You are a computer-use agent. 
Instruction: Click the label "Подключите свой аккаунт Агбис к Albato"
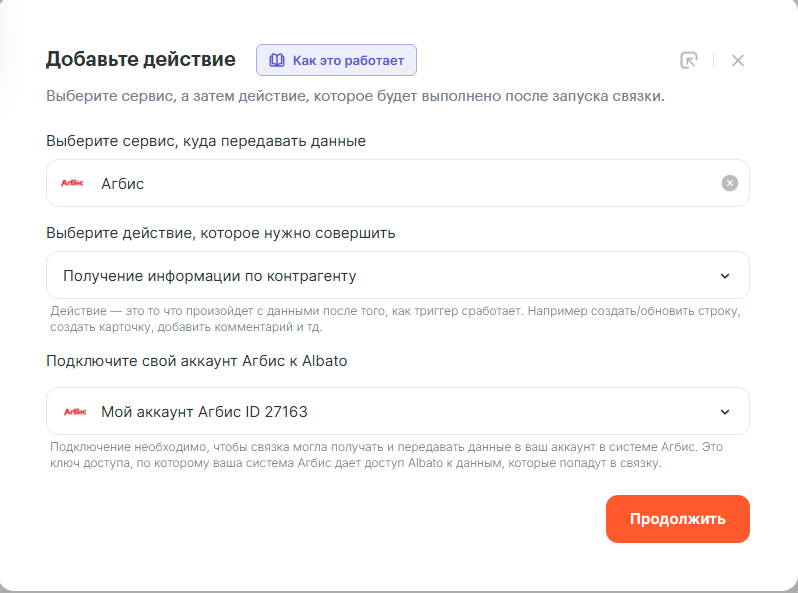point(197,361)
